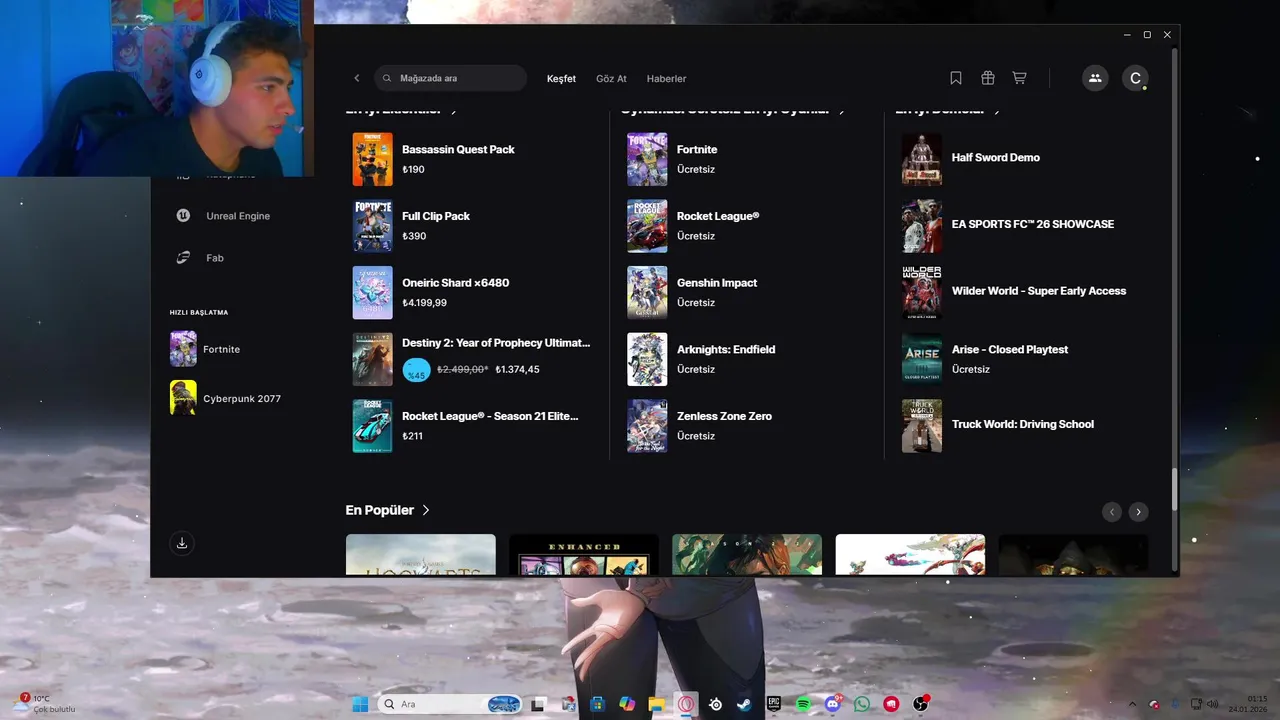This screenshot has height=720, width=1280.
Task: Click Rocket League® thumbnail in free games
Action: coord(647,226)
